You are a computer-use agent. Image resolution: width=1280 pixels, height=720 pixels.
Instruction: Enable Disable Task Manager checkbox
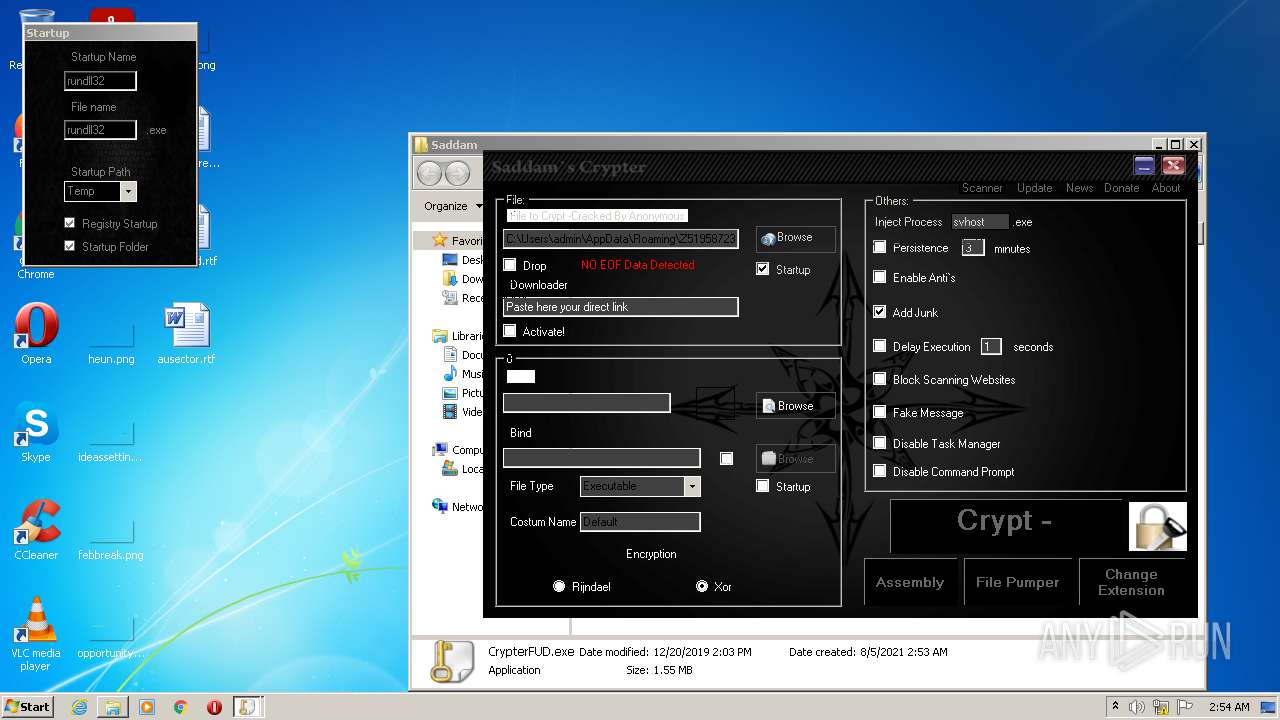[880, 443]
